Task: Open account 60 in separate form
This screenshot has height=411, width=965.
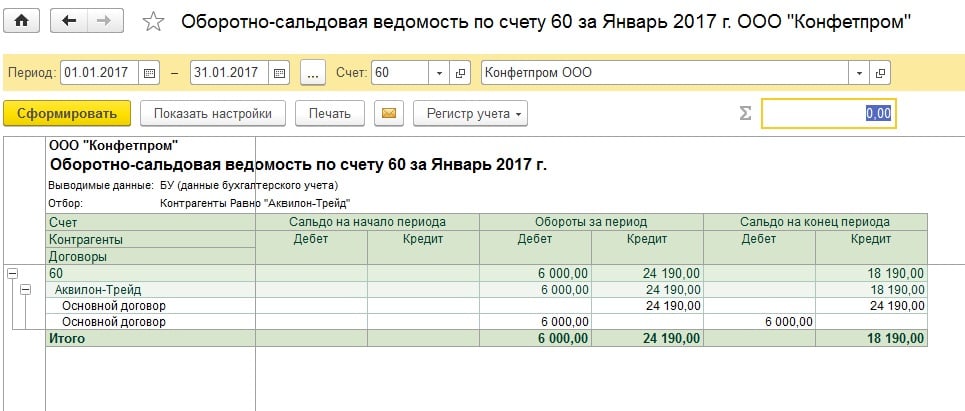Action: [x=460, y=73]
